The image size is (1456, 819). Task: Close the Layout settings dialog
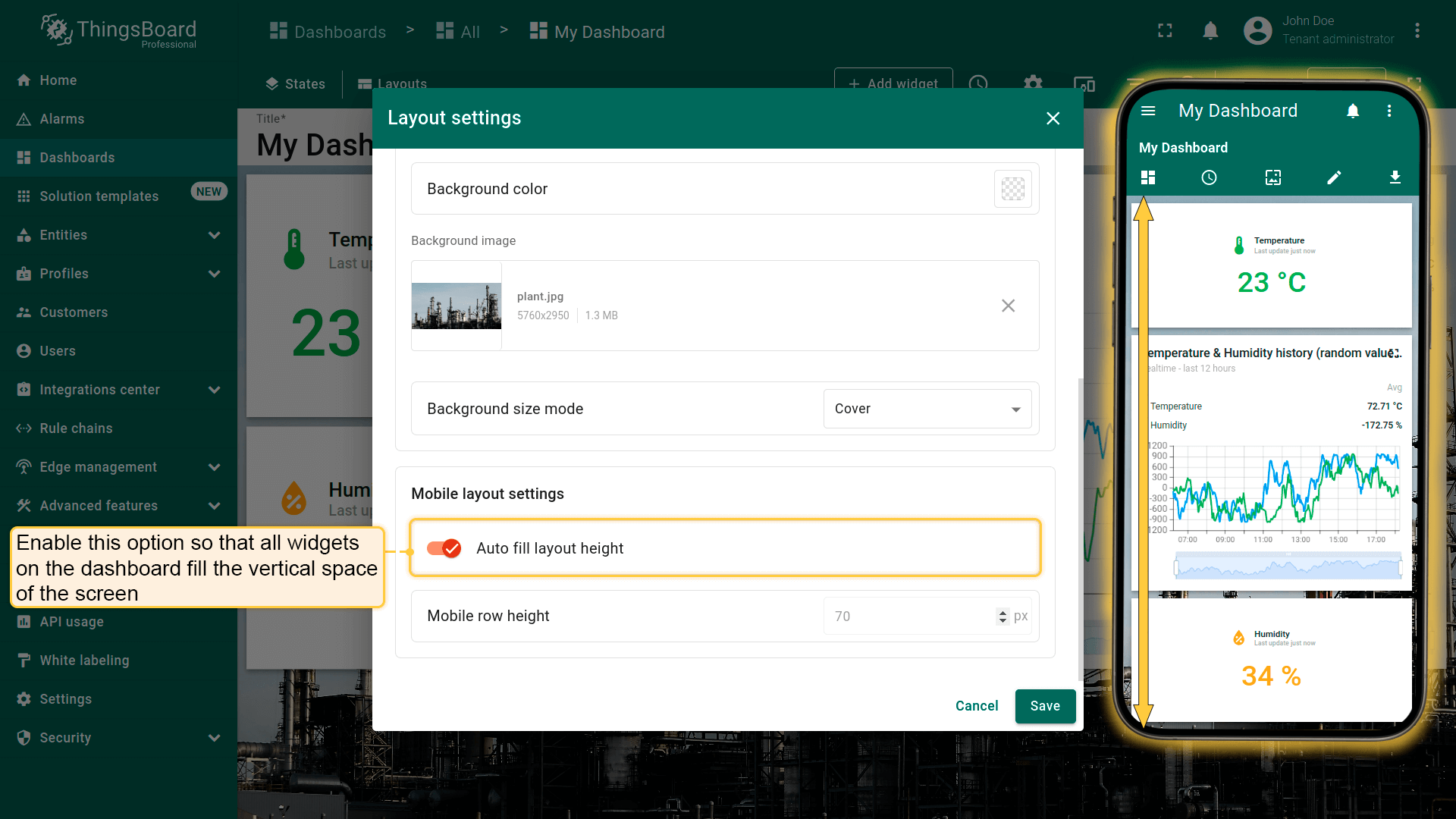point(1053,118)
